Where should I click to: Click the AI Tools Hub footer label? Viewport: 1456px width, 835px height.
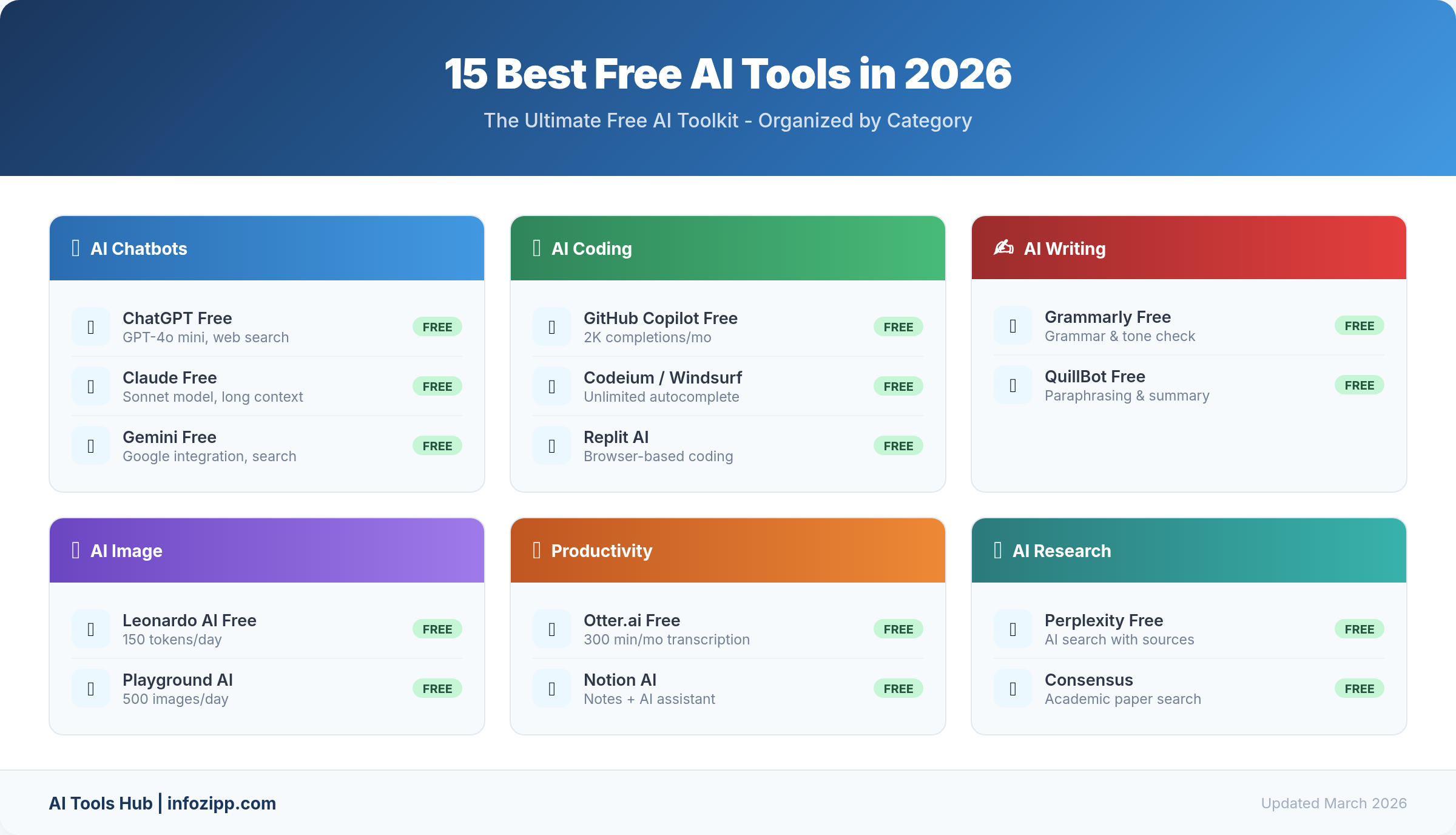[101, 803]
